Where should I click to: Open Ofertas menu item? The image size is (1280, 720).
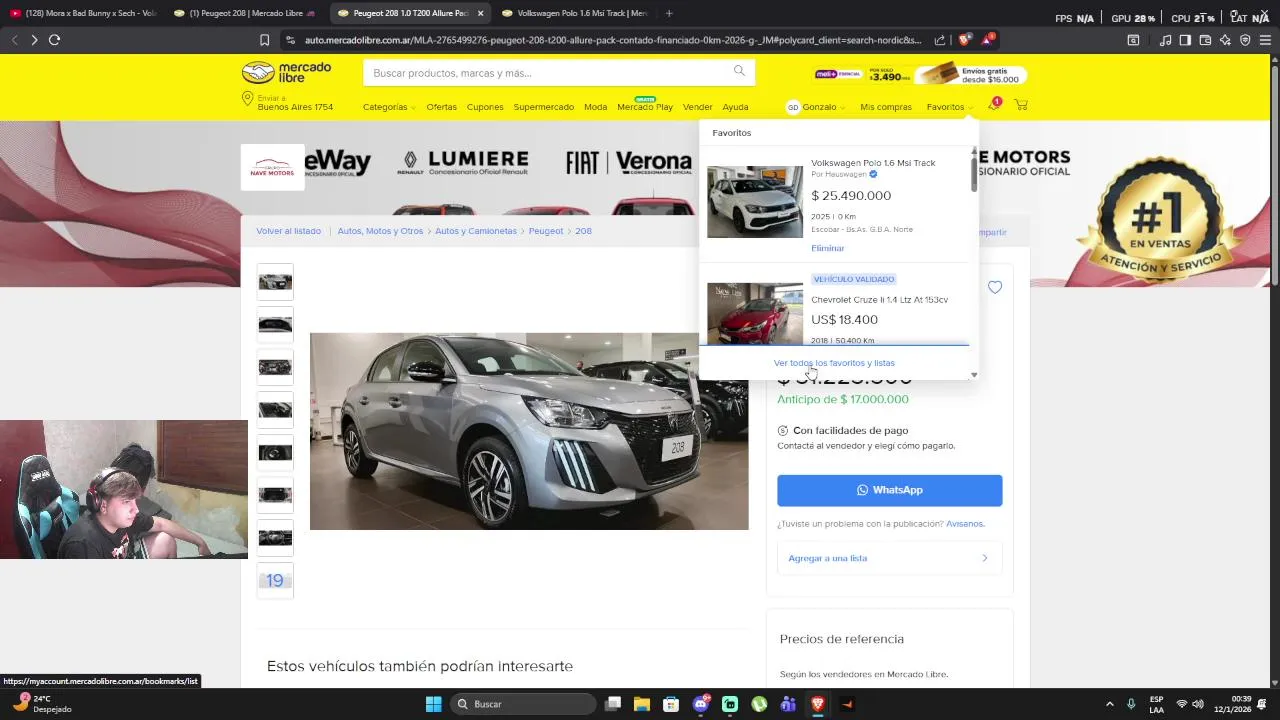[x=441, y=107]
